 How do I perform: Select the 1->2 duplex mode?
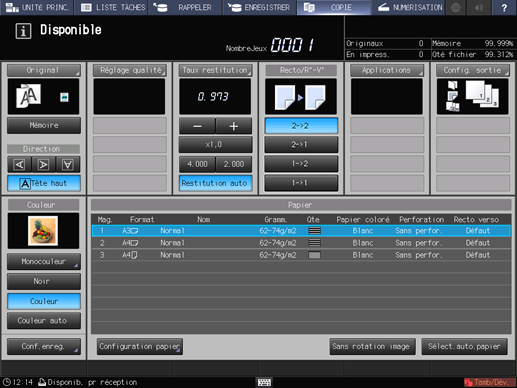[301, 164]
